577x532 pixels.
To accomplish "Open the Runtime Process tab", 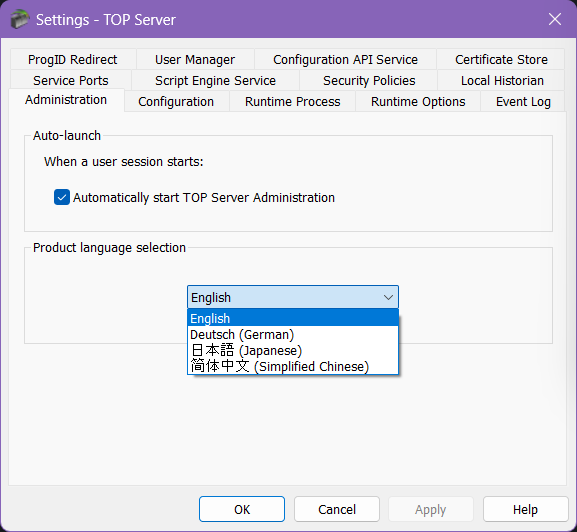I will coord(293,101).
